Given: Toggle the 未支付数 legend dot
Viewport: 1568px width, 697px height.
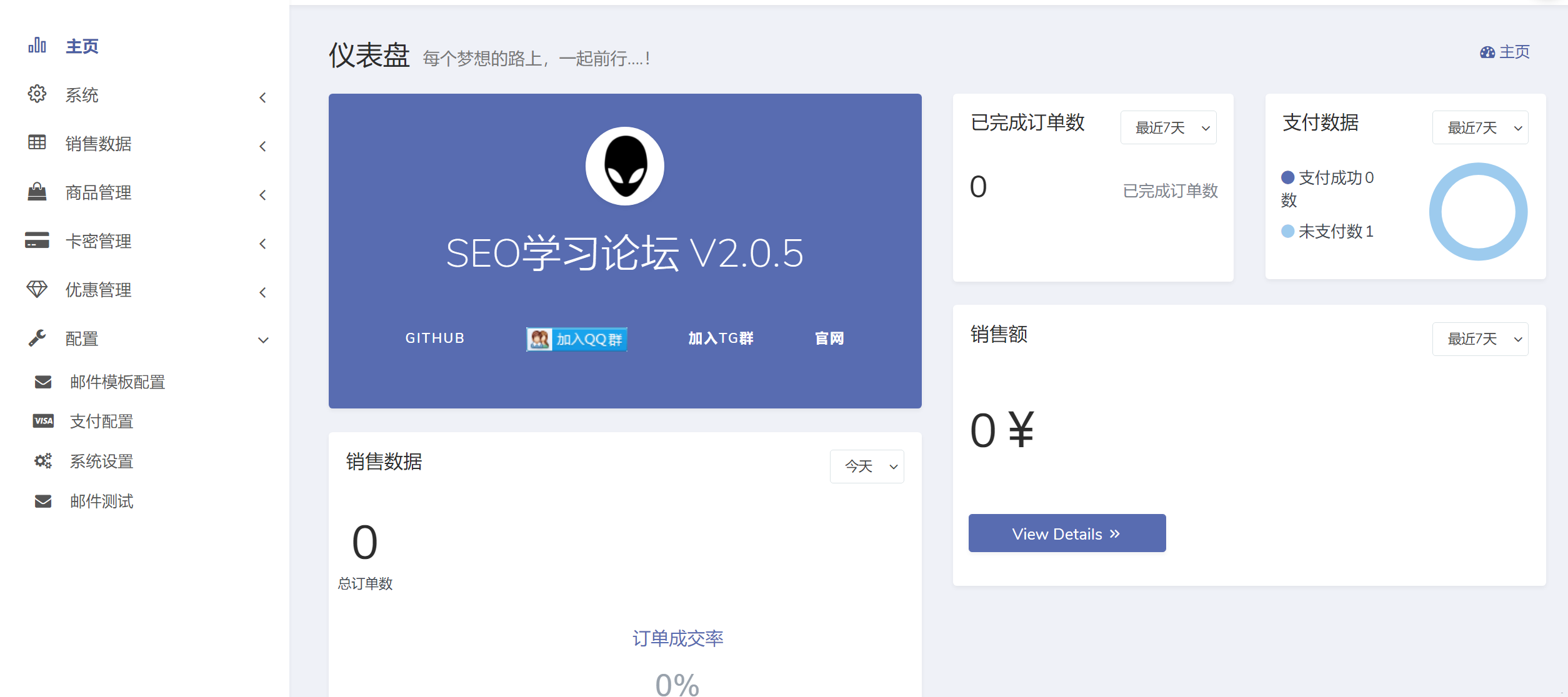Looking at the screenshot, I should pyautogui.click(x=1287, y=232).
